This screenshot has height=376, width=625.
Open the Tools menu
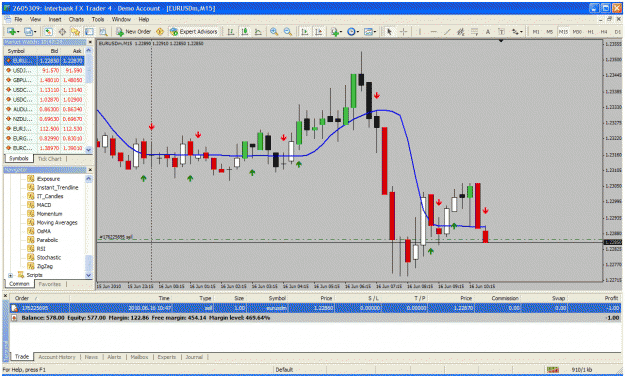click(98, 19)
